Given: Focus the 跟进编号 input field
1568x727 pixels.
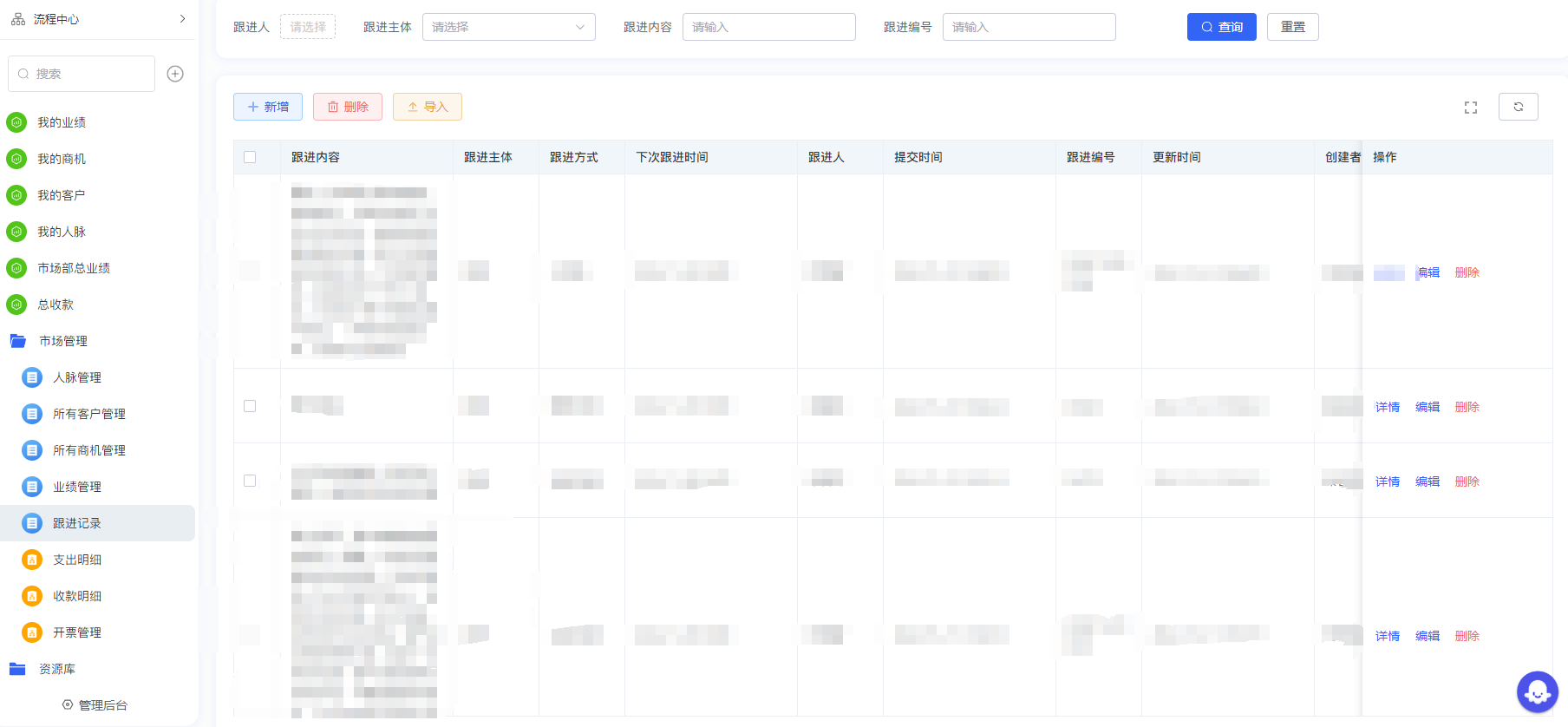Looking at the screenshot, I should tap(1029, 27).
